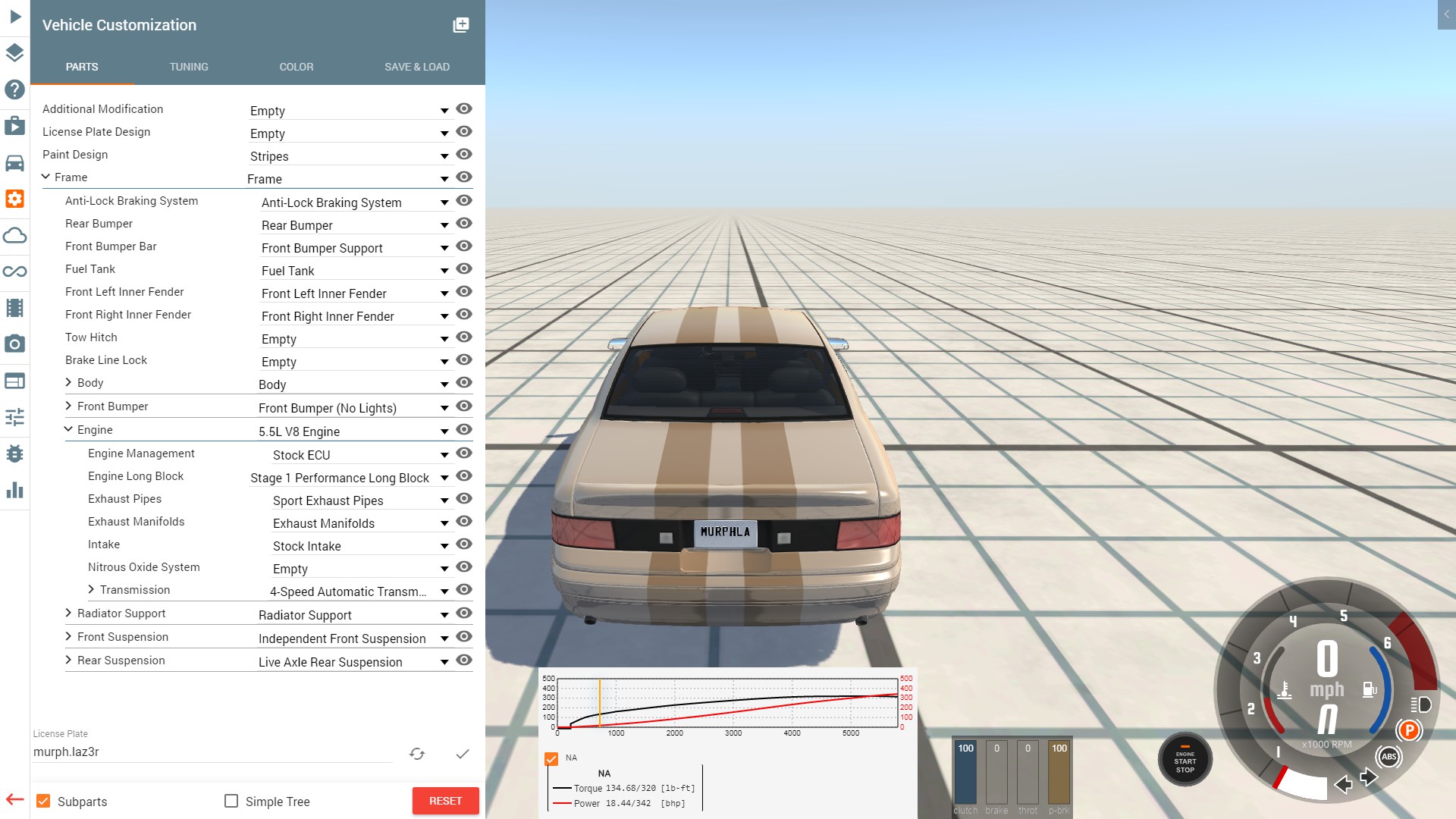Open the help question mark icon
The width and height of the screenshot is (1456, 819).
(15, 89)
